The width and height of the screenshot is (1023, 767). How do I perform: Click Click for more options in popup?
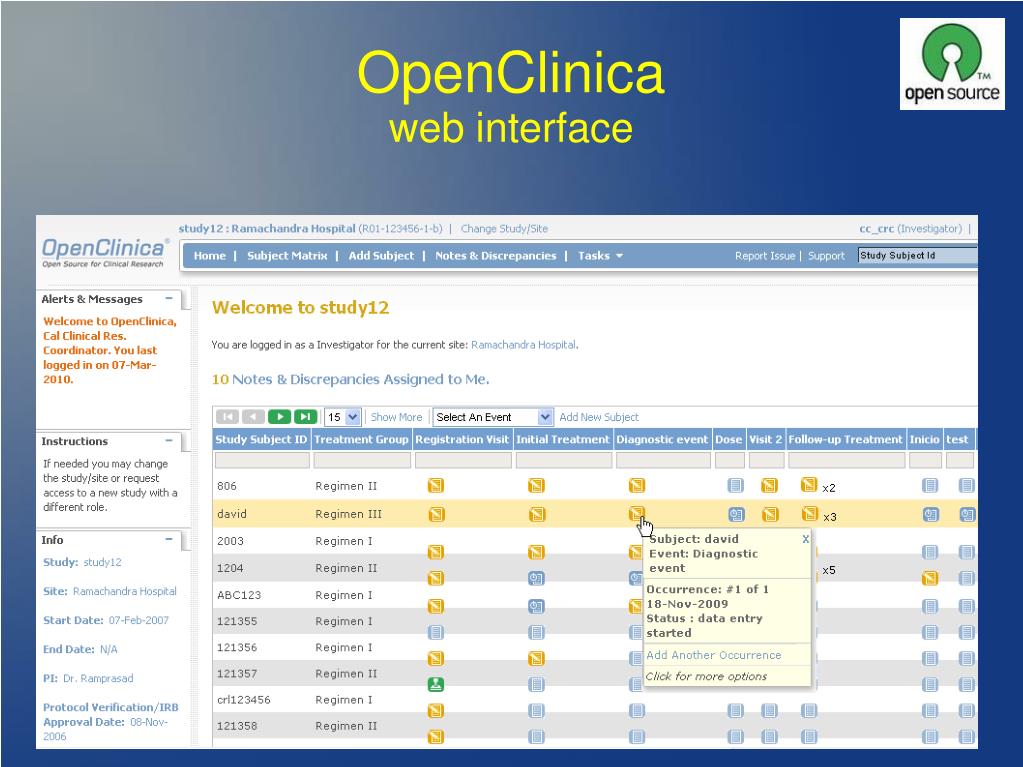click(x=706, y=676)
